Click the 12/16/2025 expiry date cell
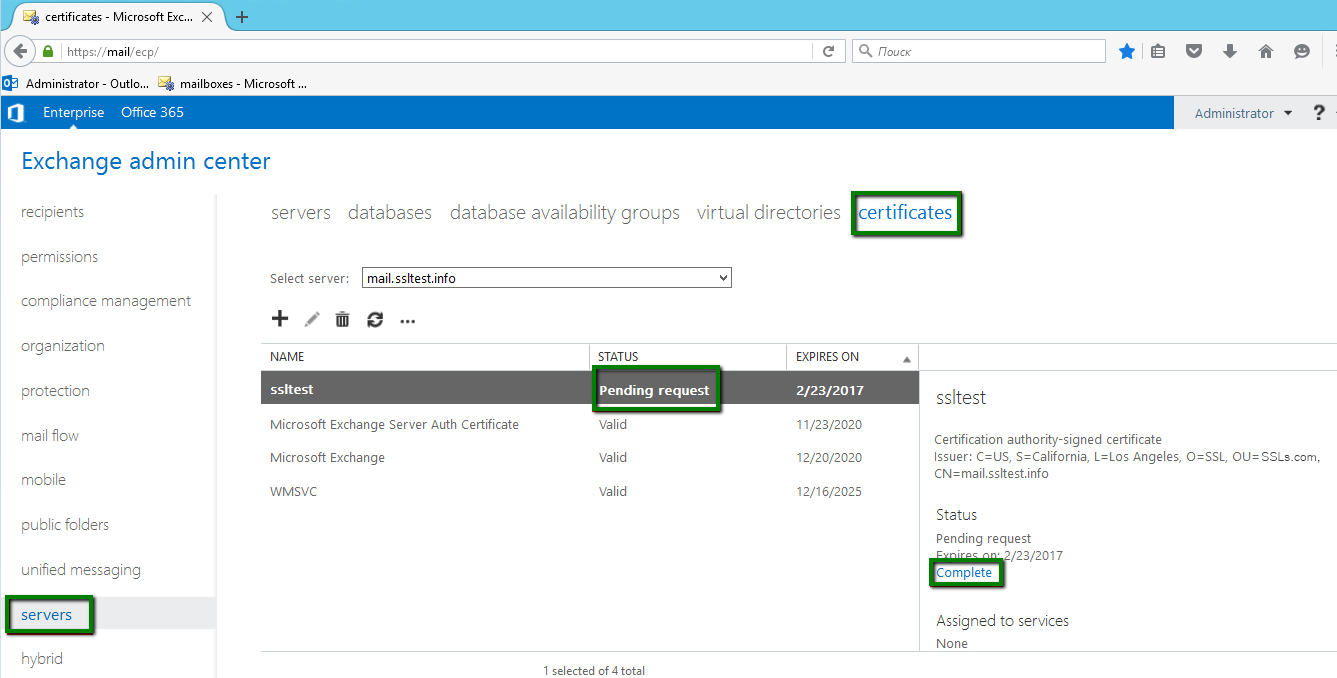Image resolution: width=1337 pixels, height=678 pixels. pos(829,492)
